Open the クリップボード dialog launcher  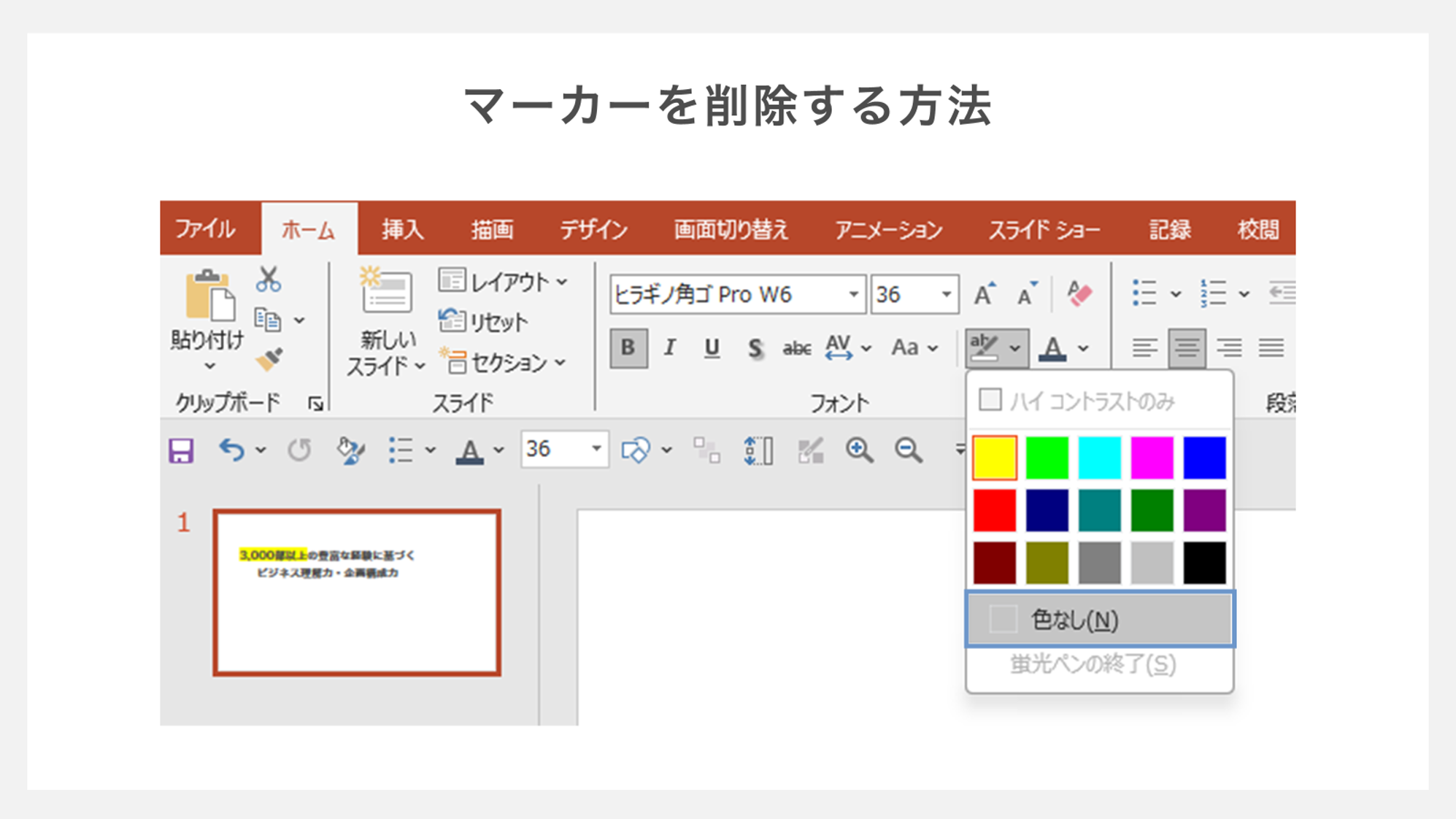click(316, 403)
